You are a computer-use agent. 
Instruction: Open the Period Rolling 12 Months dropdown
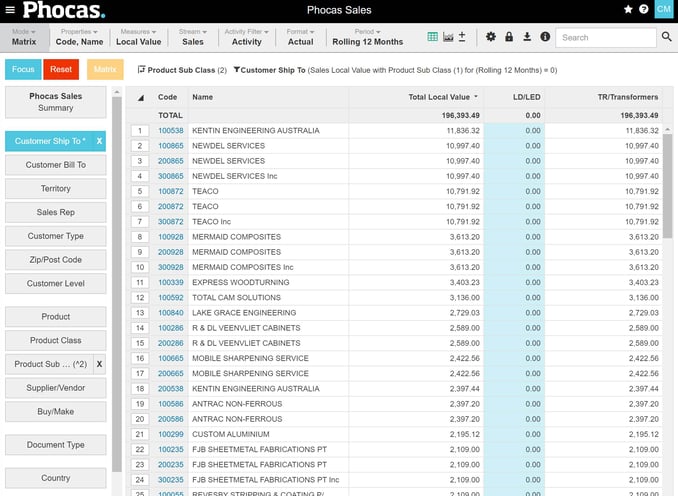(x=368, y=37)
